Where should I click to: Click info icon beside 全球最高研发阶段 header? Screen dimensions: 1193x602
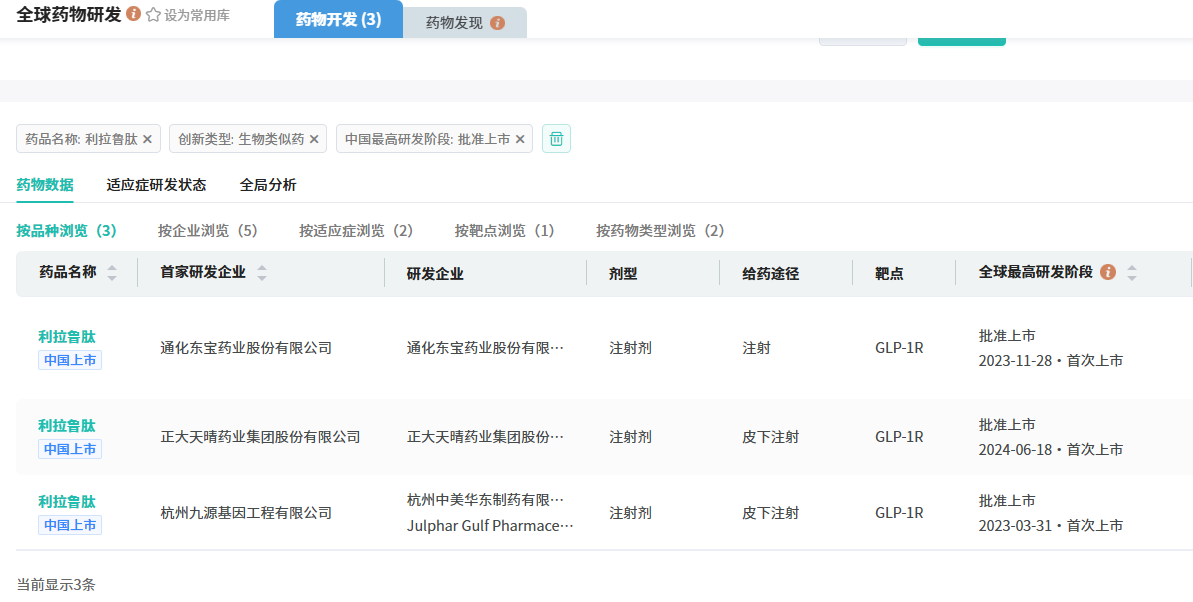(x=1107, y=272)
